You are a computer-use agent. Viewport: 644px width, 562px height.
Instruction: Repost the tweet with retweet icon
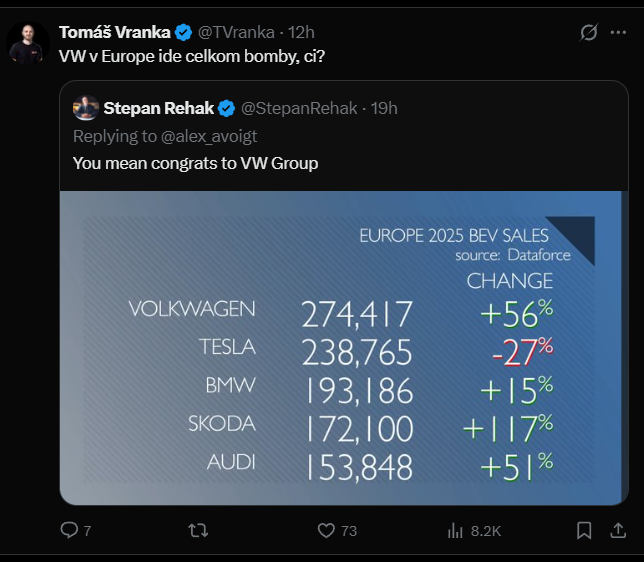pyautogui.click(x=197, y=530)
